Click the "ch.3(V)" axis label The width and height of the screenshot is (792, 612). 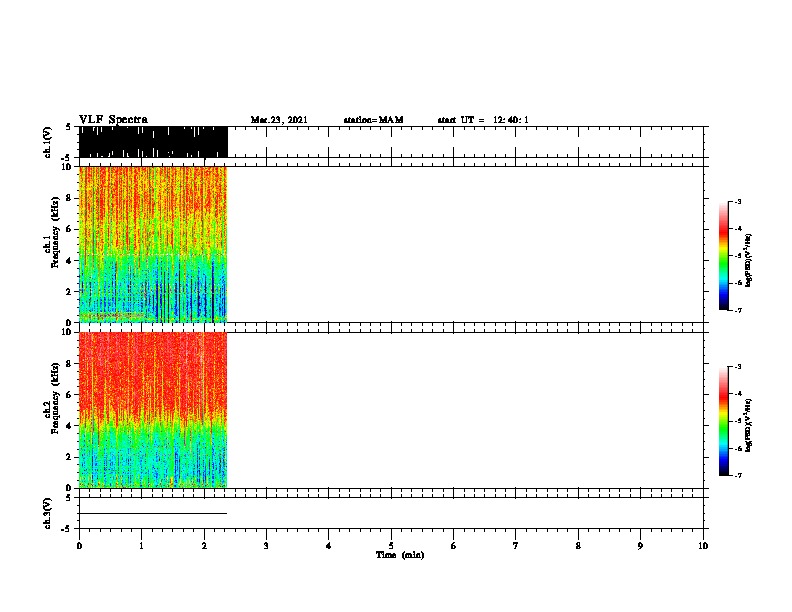(x=47, y=513)
